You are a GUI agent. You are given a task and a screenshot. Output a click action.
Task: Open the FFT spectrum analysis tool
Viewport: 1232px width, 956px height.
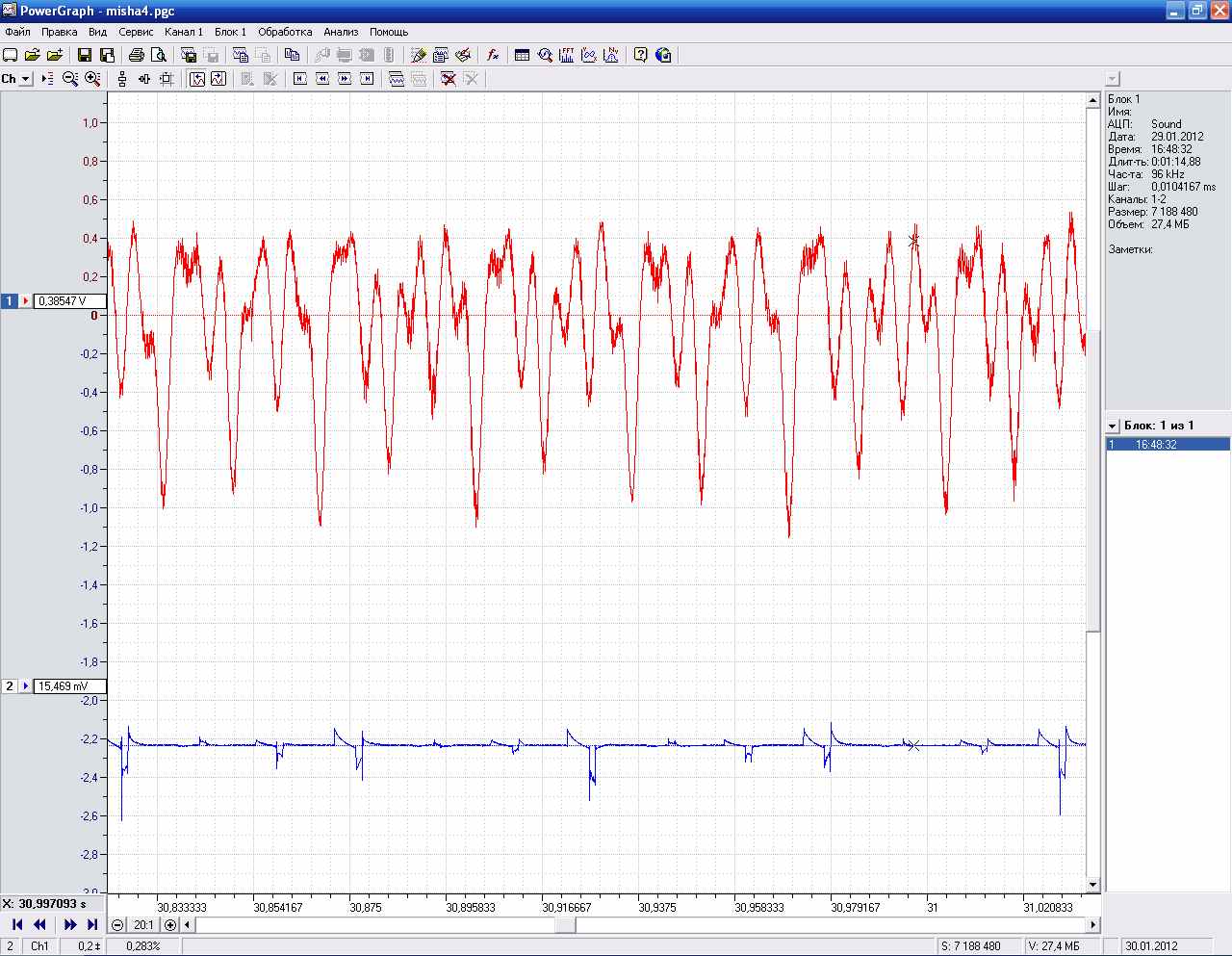(567, 55)
